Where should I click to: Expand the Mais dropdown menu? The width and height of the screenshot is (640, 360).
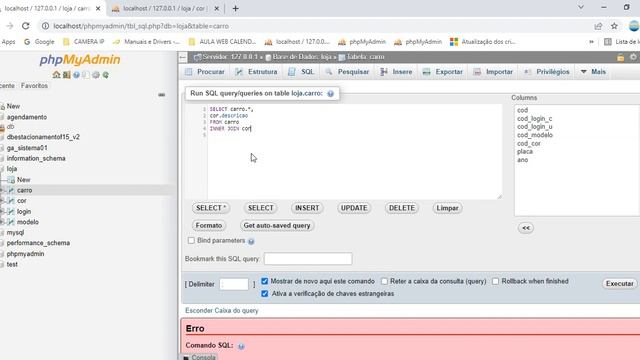(x=593, y=72)
